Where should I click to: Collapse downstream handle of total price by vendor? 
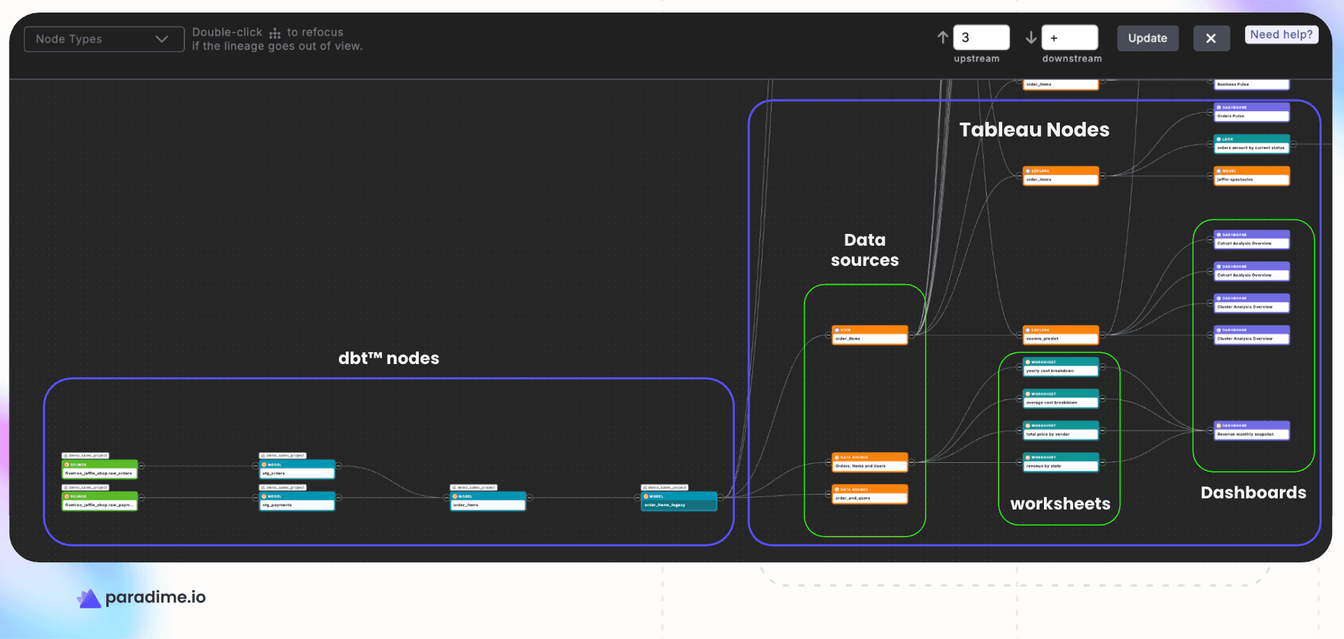point(1102,430)
